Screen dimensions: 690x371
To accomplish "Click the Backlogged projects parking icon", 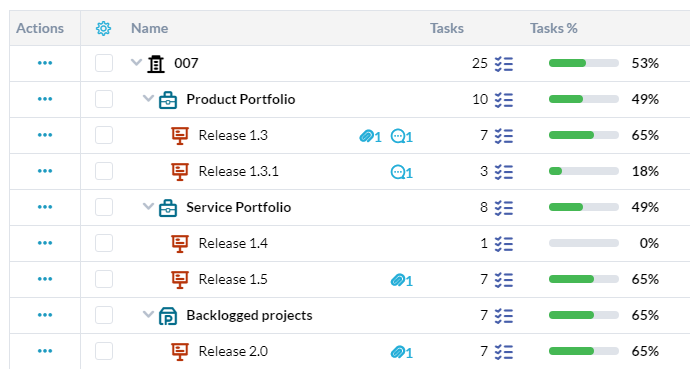I will pyautogui.click(x=168, y=316).
